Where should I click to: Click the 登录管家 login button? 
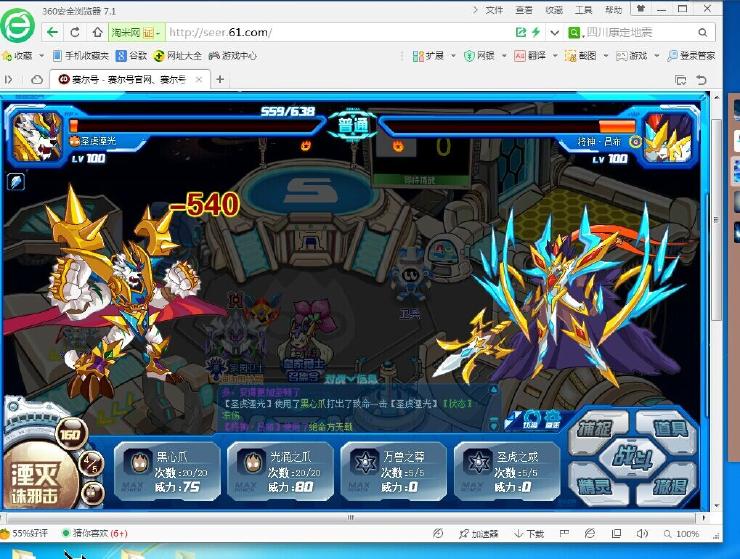tap(691, 56)
